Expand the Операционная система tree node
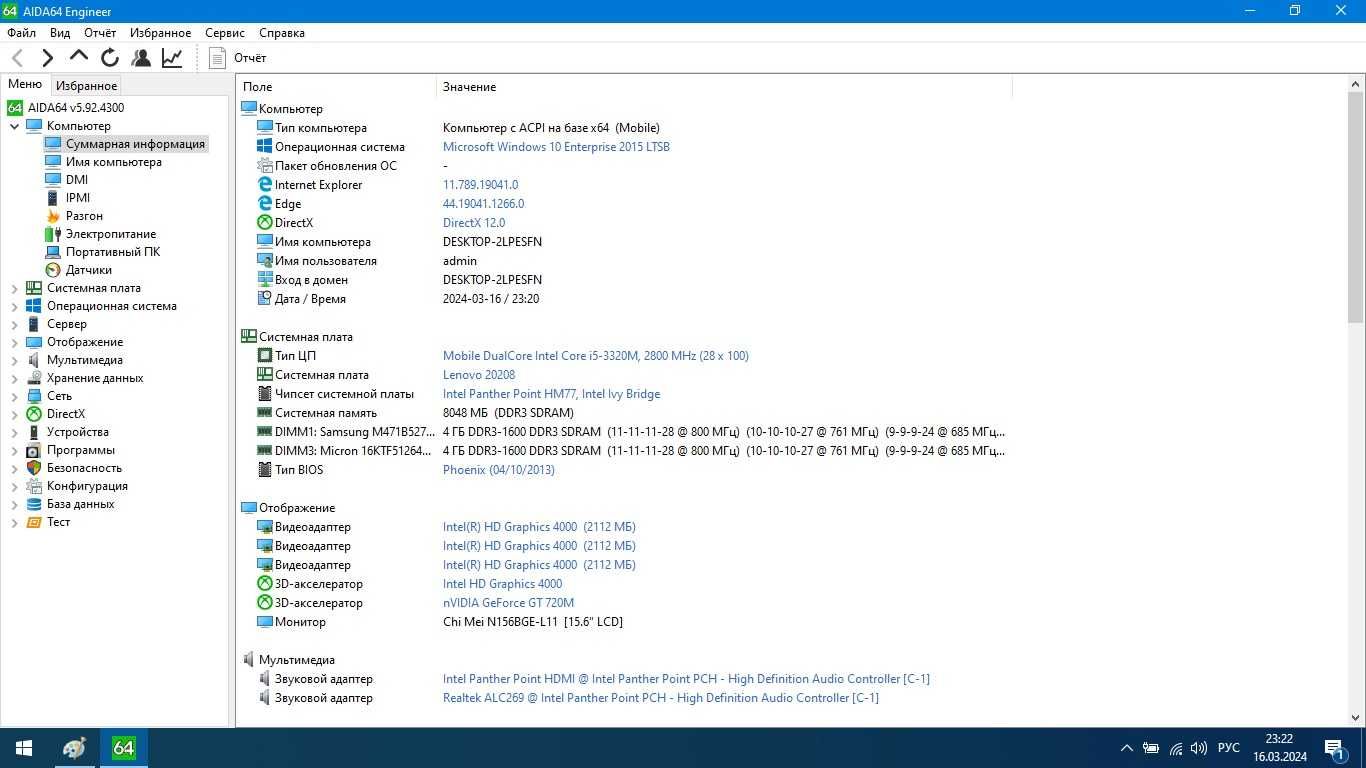This screenshot has width=1366, height=768. (15, 306)
